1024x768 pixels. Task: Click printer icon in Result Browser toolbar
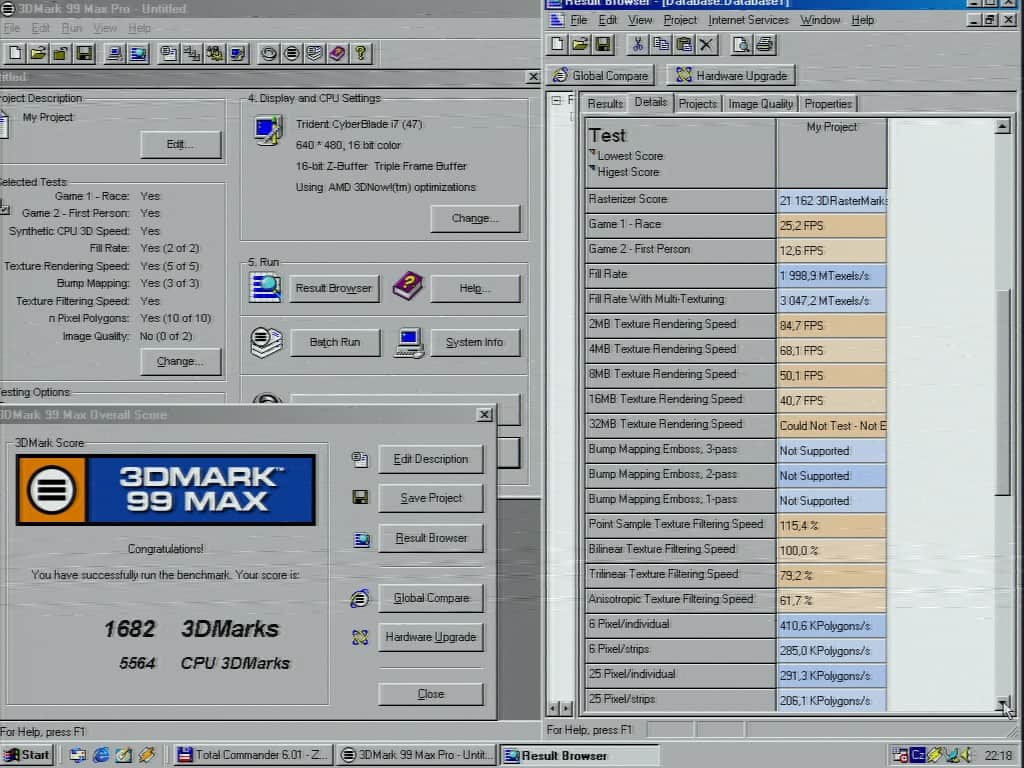coord(764,44)
